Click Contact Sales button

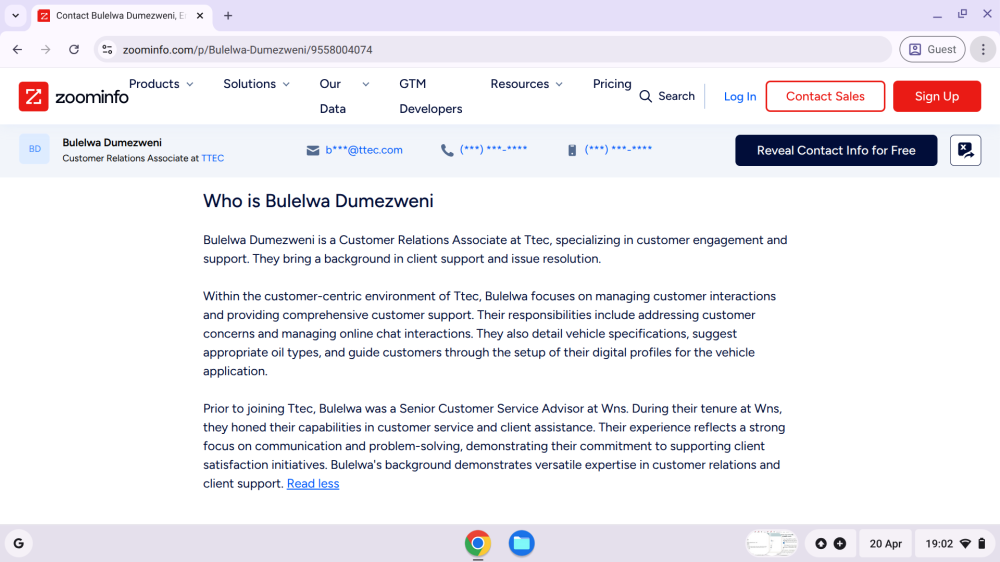pos(825,96)
